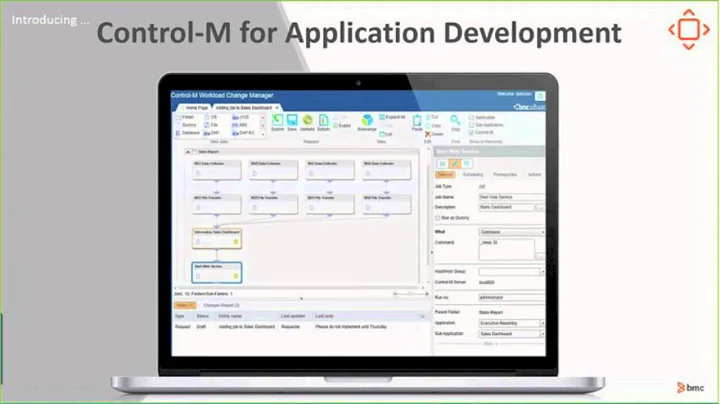Add new Database job type
This screenshot has width=720, height=404.
[x=188, y=133]
